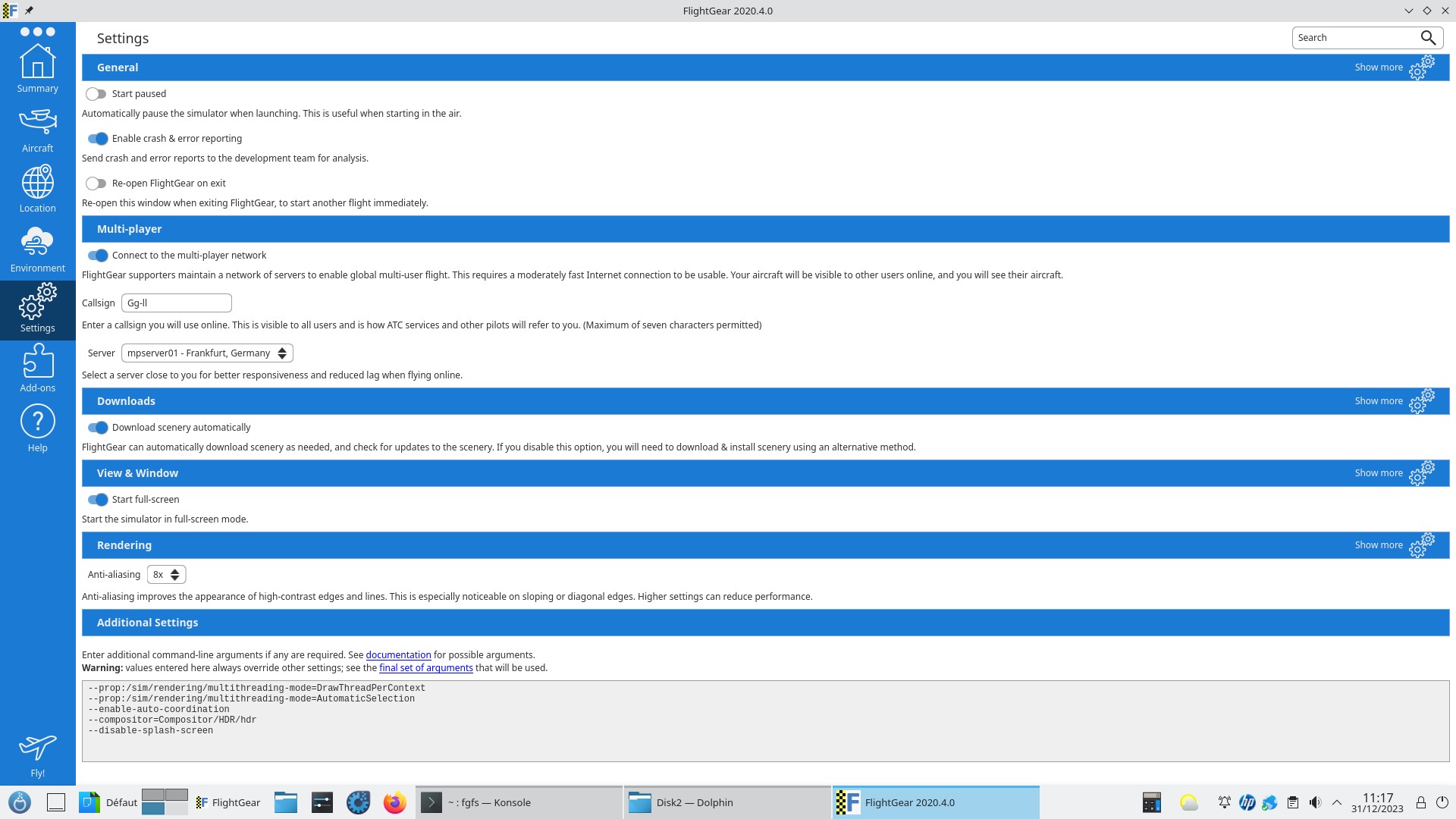Expand View & Window with Show more
Viewport: 1456px width, 819px height.
(x=1394, y=473)
